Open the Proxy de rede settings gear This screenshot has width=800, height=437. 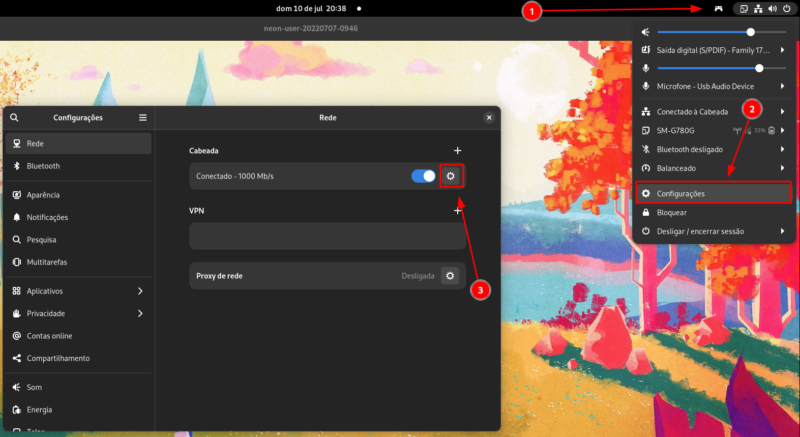point(450,275)
